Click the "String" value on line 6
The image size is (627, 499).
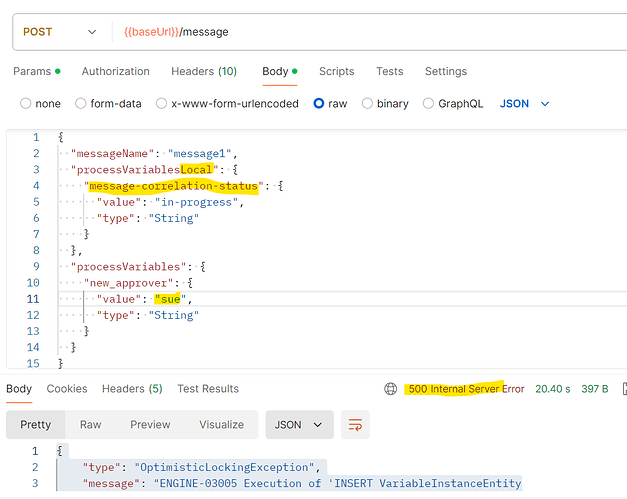point(174,218)
